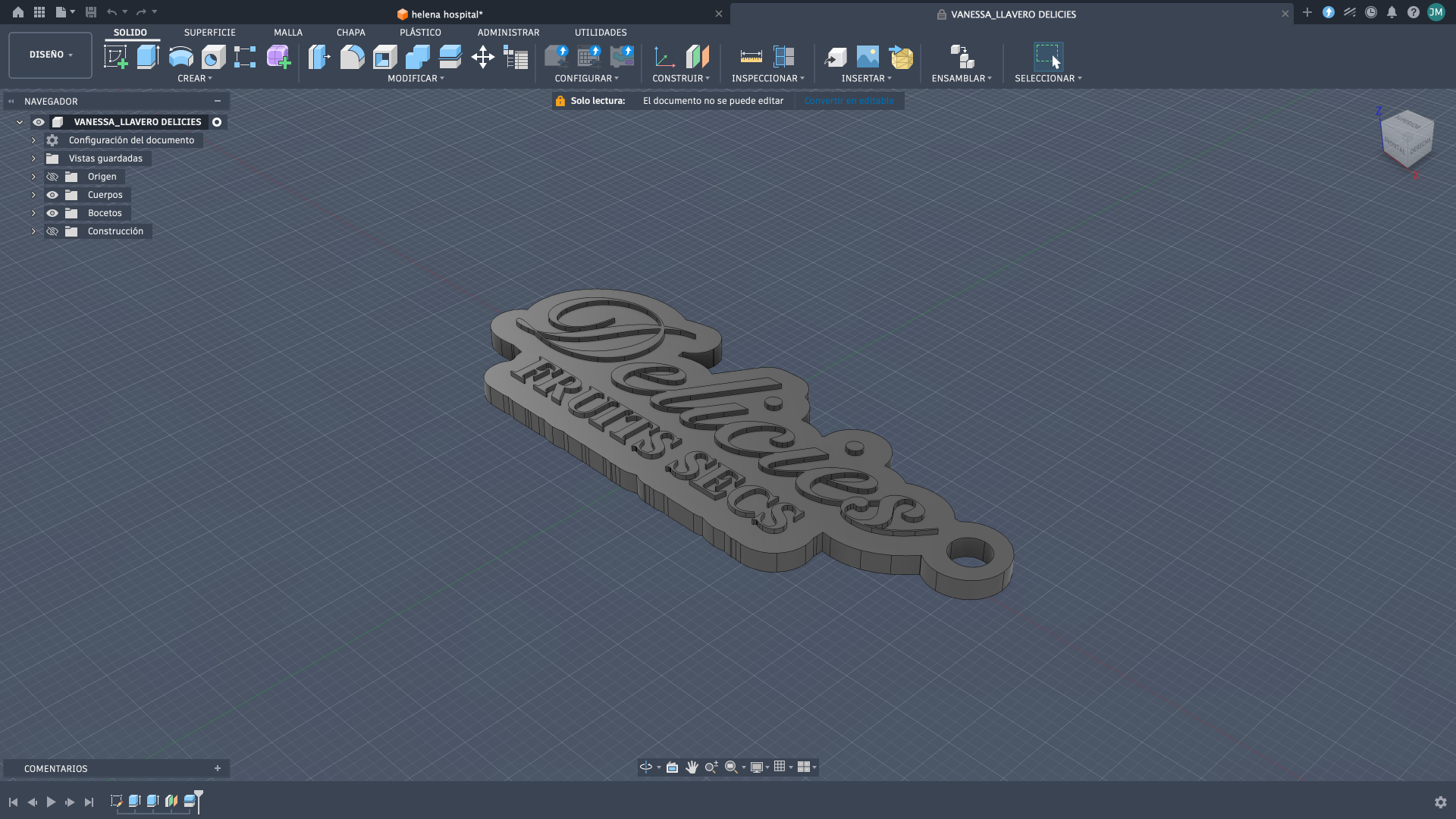Expand the Cuerpos folder
The height and width of the screenshot is (819, 1456).
coord(33,195)
